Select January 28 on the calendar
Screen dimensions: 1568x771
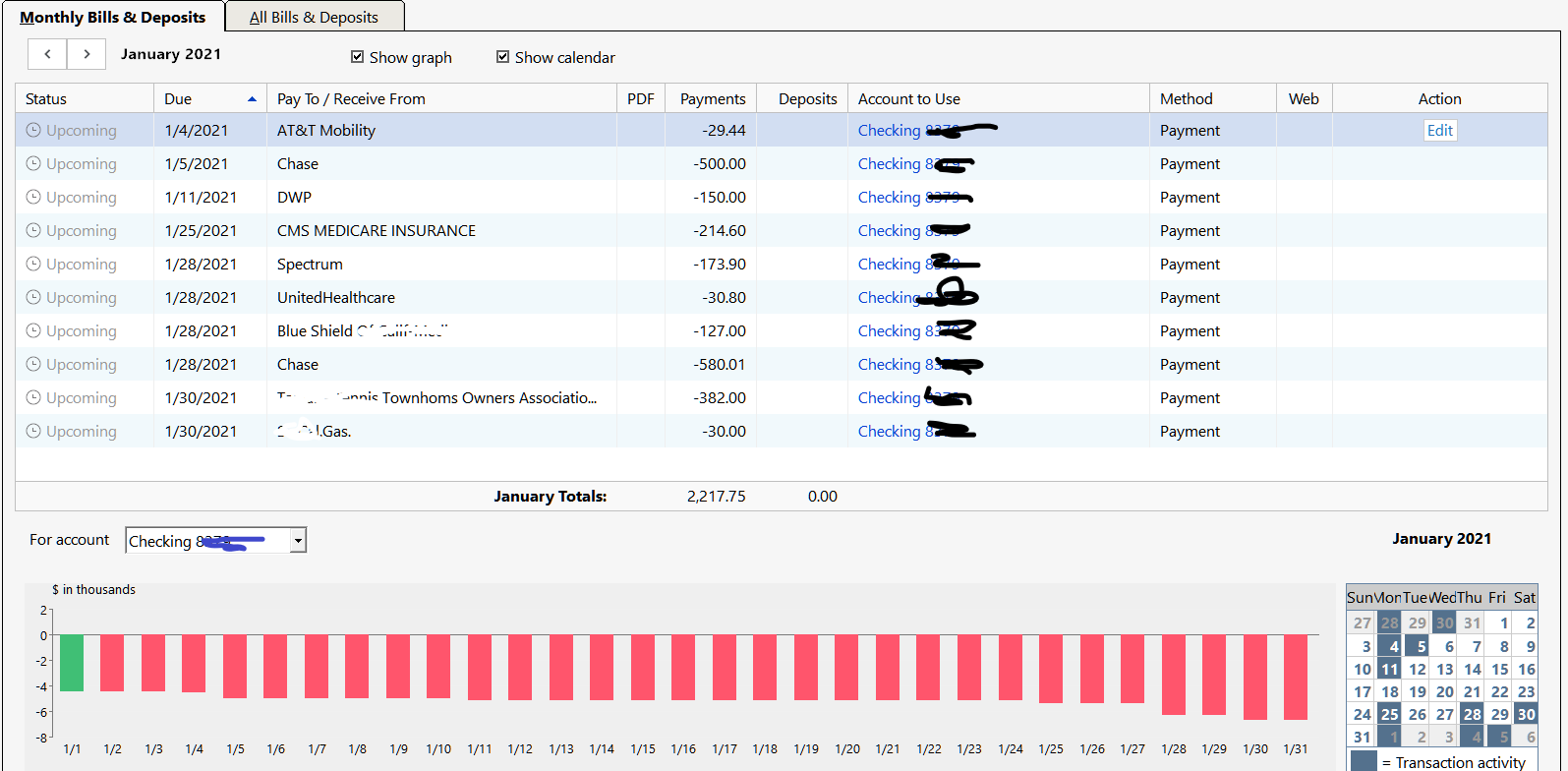(1472, 714)
